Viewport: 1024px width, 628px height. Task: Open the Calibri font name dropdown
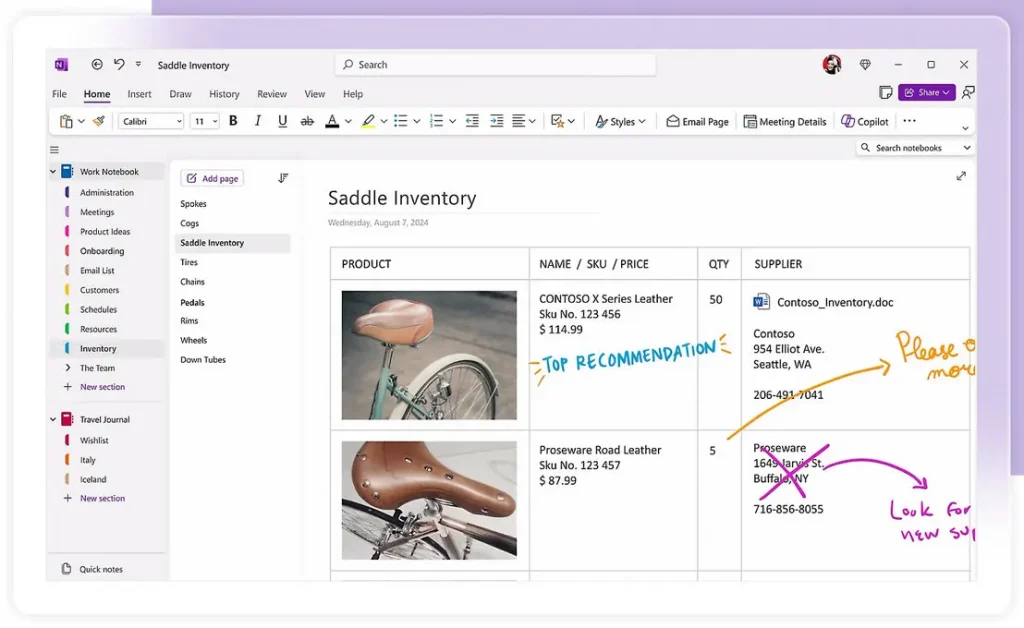(151, 121)
